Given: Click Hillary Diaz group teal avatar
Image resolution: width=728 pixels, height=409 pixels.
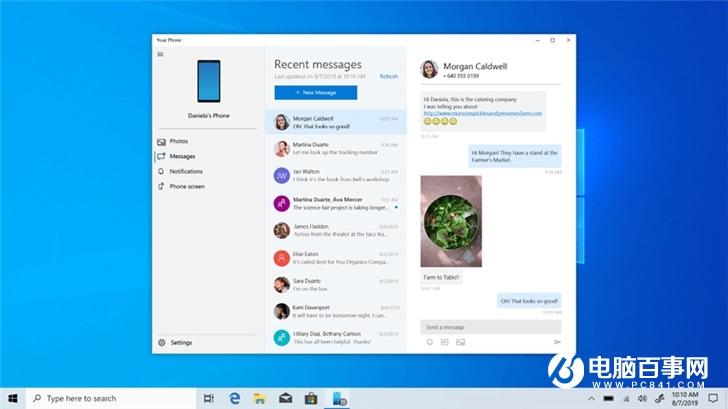Looking at the screenshot, I should (x=281, y=338).
